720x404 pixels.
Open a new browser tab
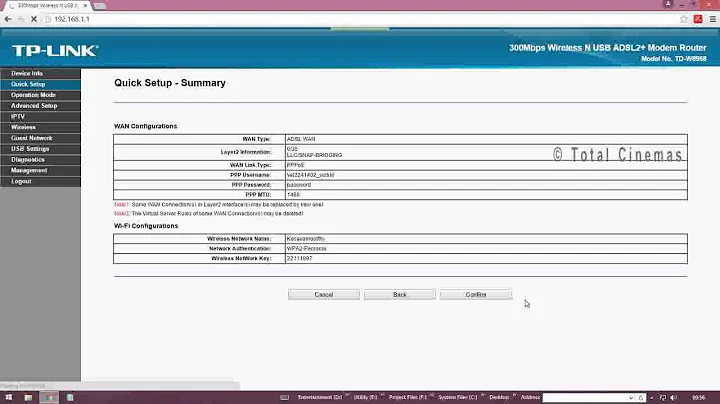100,6
